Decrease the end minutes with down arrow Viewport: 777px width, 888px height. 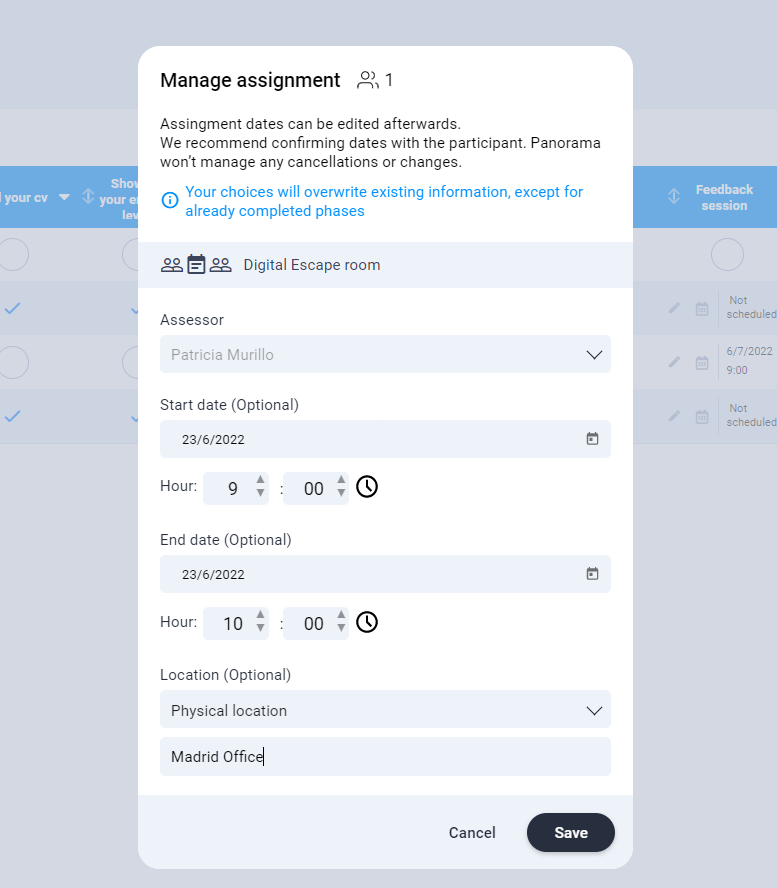[x=342, y=629]
